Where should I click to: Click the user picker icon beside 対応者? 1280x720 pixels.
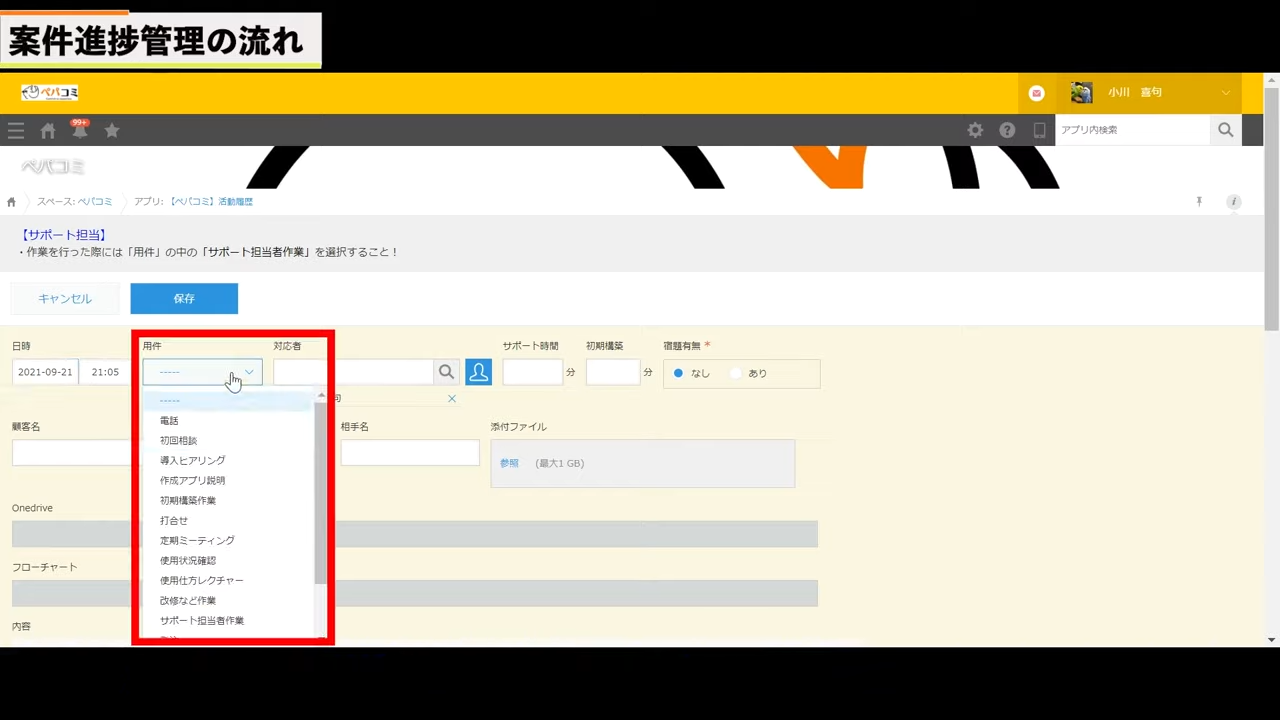(478, 372)
